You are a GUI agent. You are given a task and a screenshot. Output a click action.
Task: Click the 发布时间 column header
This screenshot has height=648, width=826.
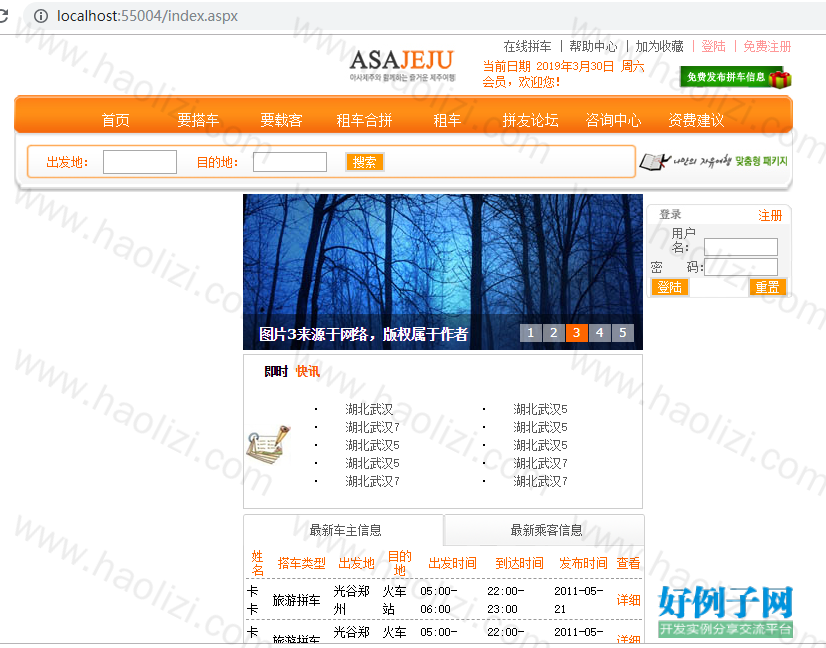583,563
